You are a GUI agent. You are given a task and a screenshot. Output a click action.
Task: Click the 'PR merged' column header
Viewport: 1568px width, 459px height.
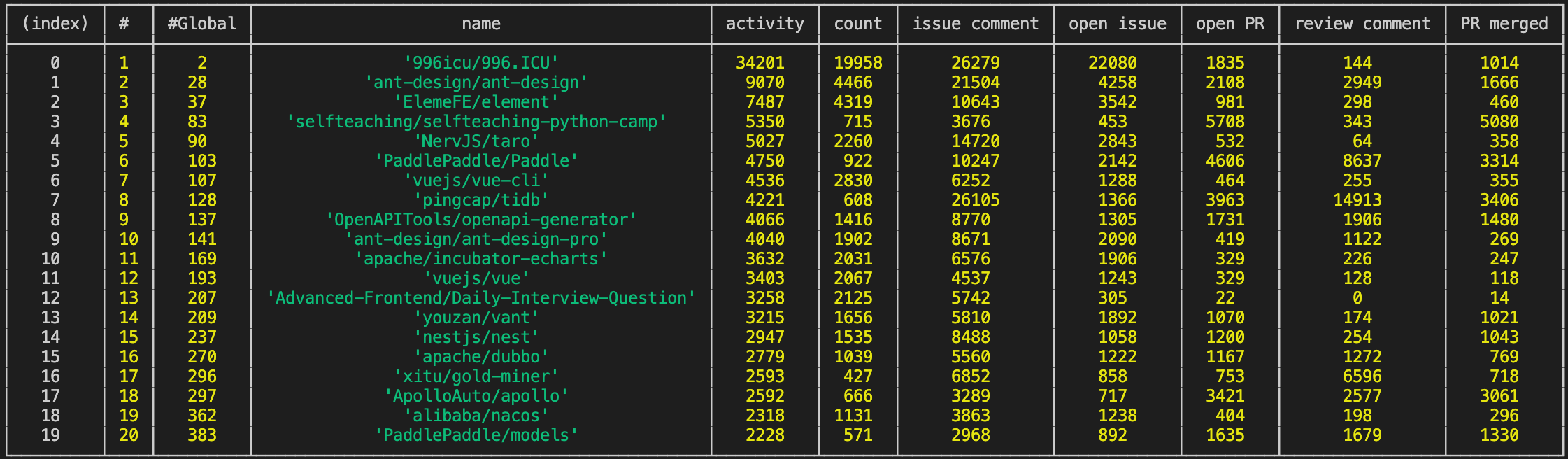[1504, 24]
